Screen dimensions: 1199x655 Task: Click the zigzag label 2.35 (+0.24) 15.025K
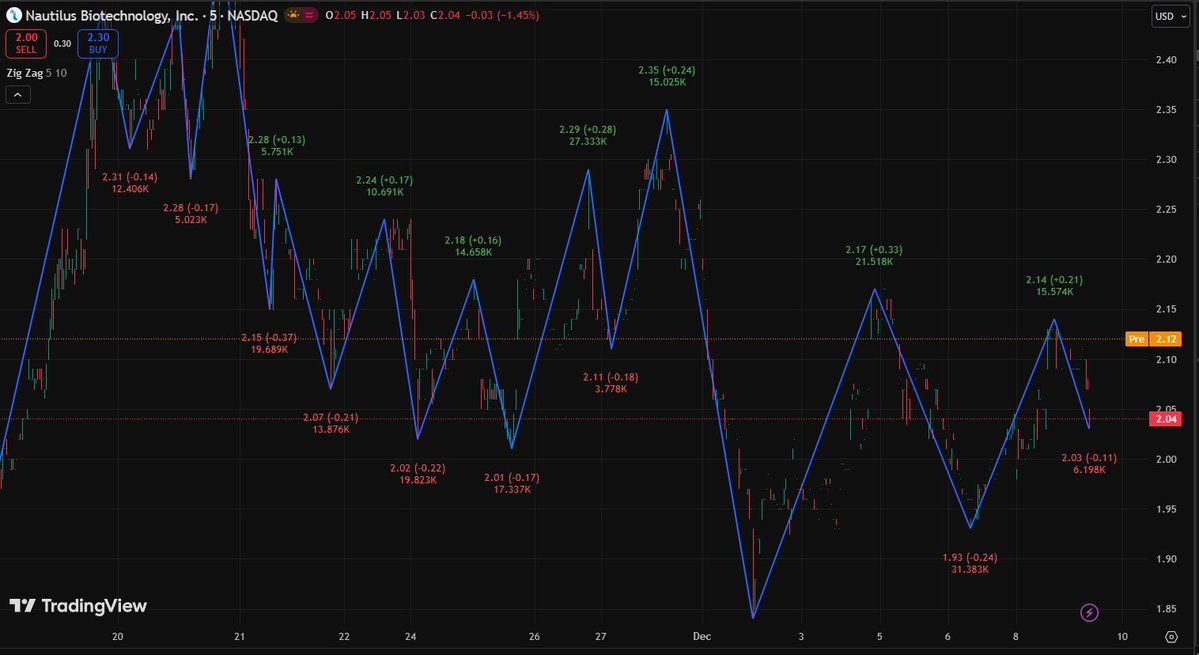pos(667,76)
